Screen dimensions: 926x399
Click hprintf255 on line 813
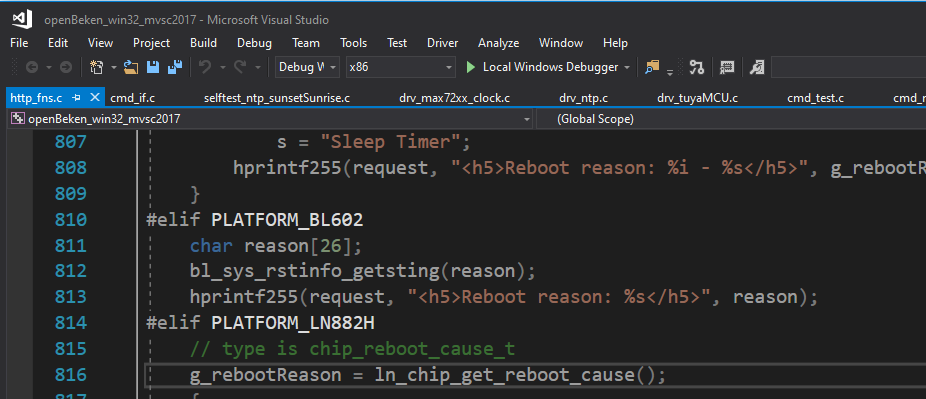244,297
